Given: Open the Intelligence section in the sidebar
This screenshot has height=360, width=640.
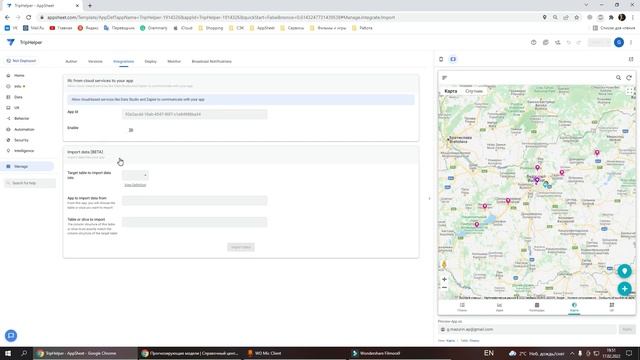Looking at the screenshot, I should [x=24, y=151].
